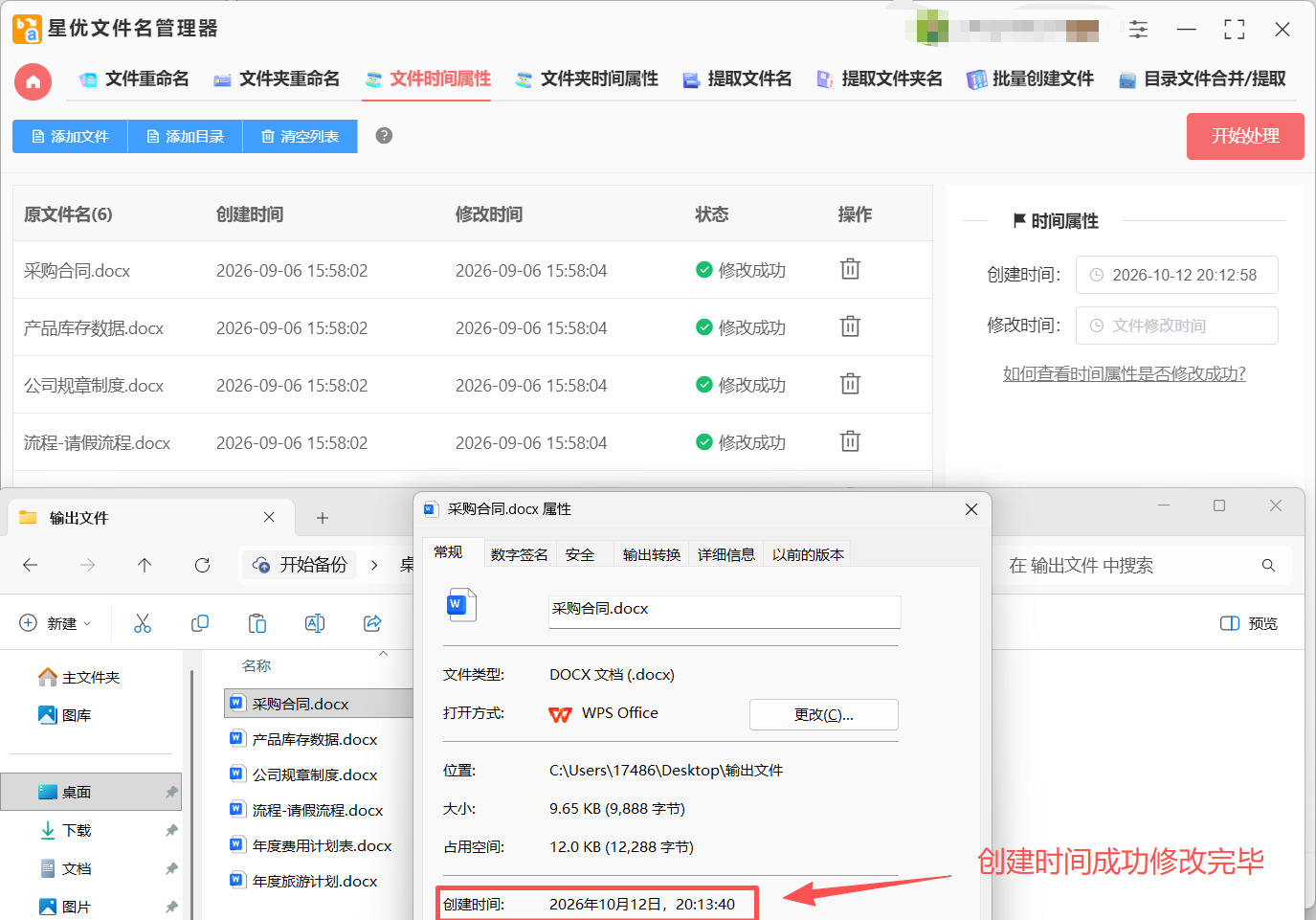
Task: Go up one folder level in Explorer
Action: 145,565
